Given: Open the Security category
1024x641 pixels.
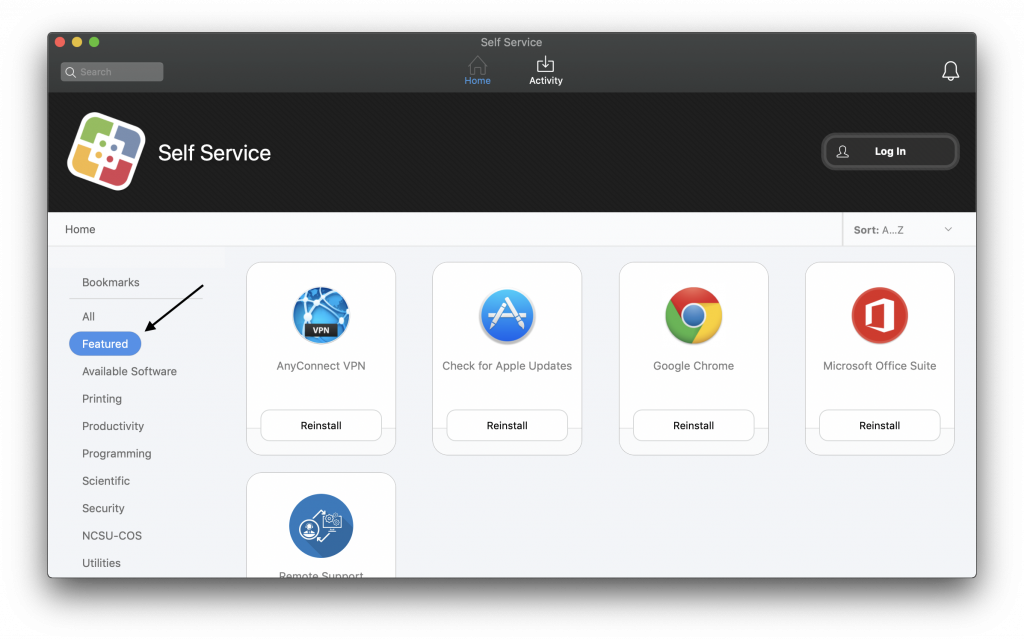Looking at the screenshot, I should pos(103,508).
